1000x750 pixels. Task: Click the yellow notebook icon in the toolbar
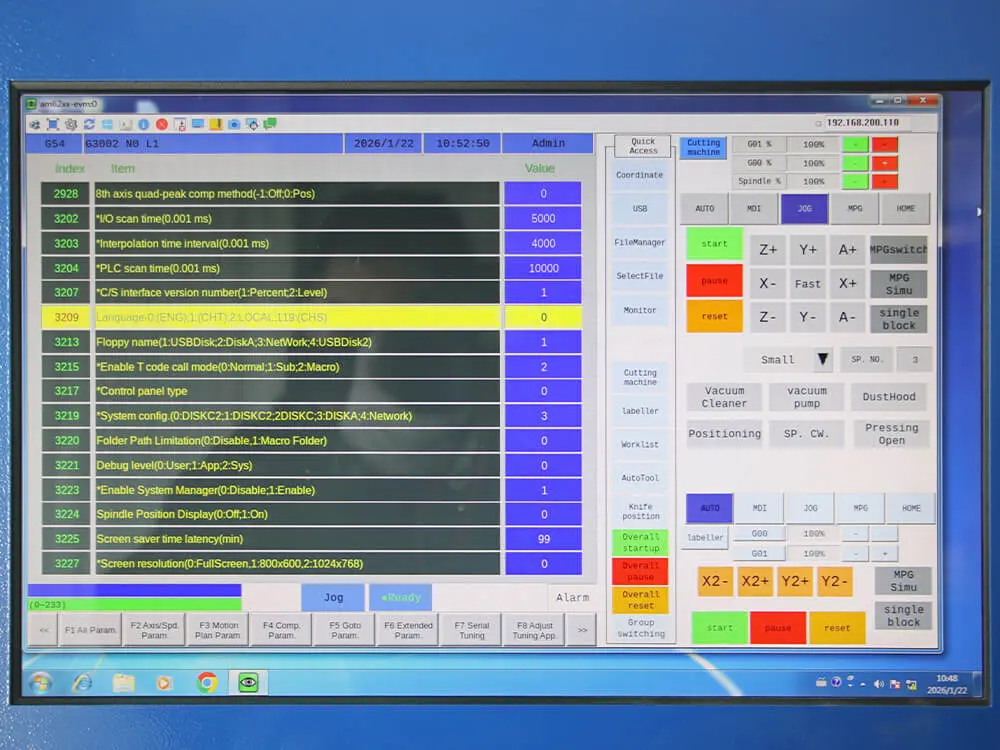point(216,123)
